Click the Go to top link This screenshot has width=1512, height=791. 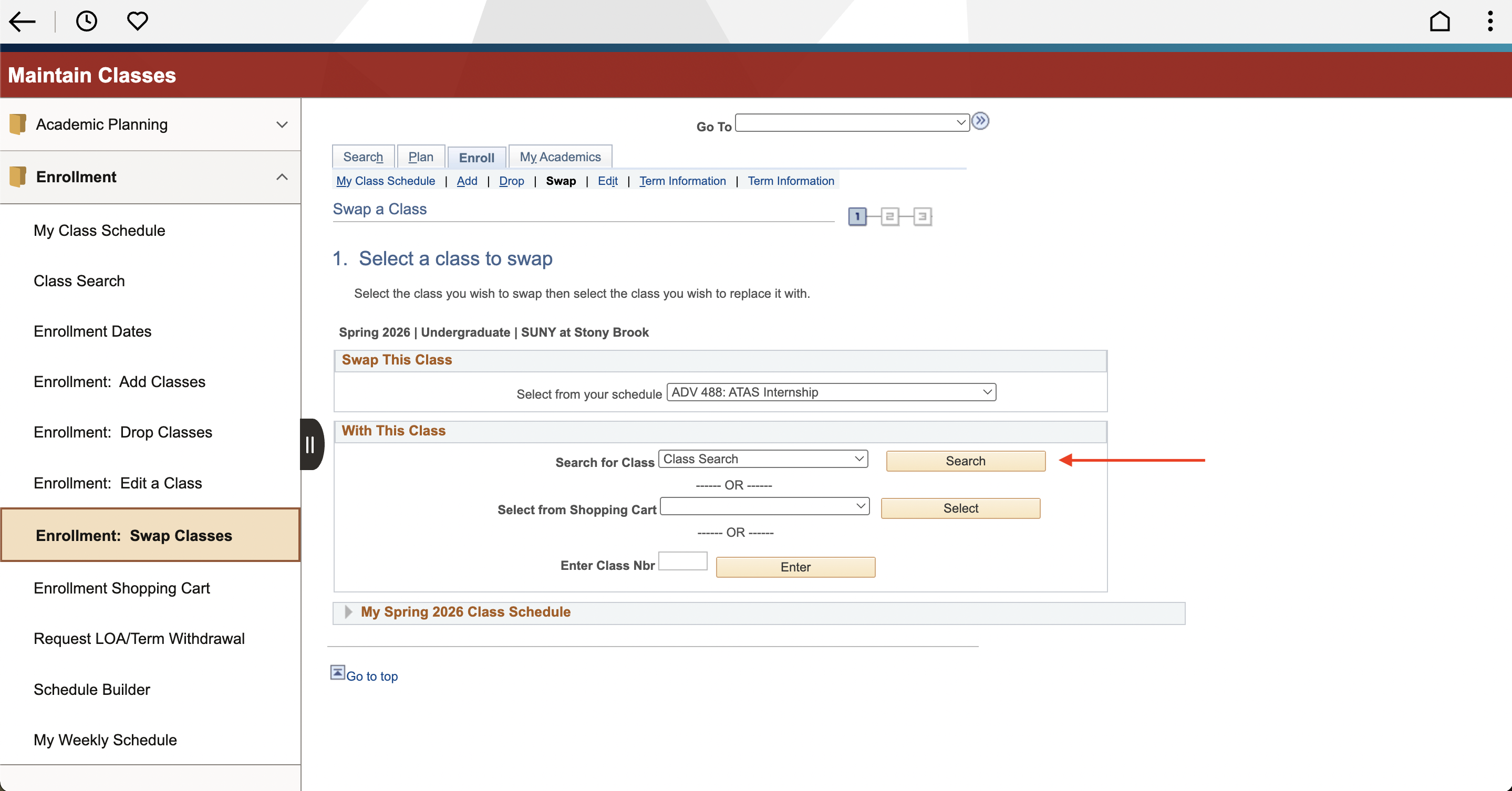click(371, 676)
